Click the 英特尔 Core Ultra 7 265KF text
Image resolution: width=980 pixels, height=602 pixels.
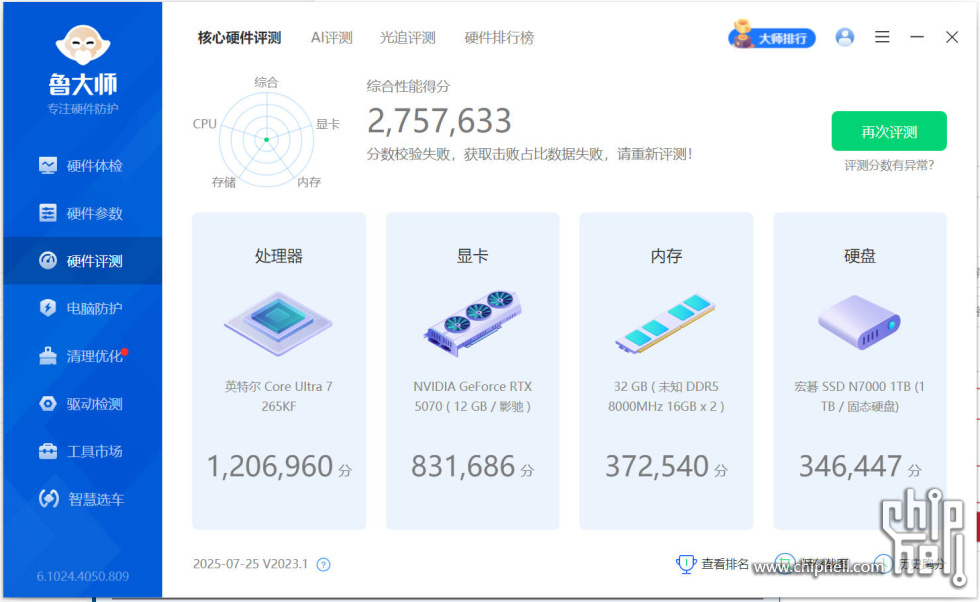(x=279, y=396)
